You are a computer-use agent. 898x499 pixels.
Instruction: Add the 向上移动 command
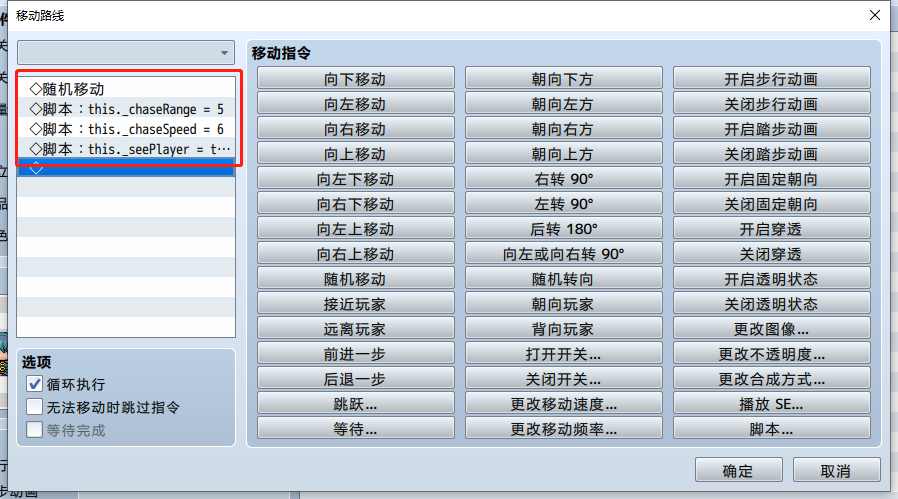pyautogui.click(x=356, y=154)
